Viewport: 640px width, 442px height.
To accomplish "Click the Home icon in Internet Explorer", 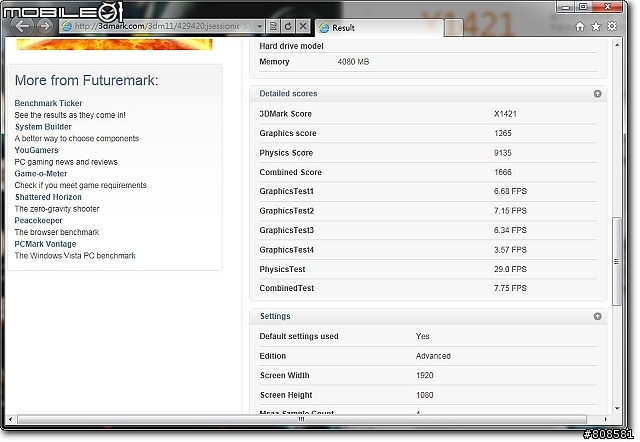I will point(580,27).
